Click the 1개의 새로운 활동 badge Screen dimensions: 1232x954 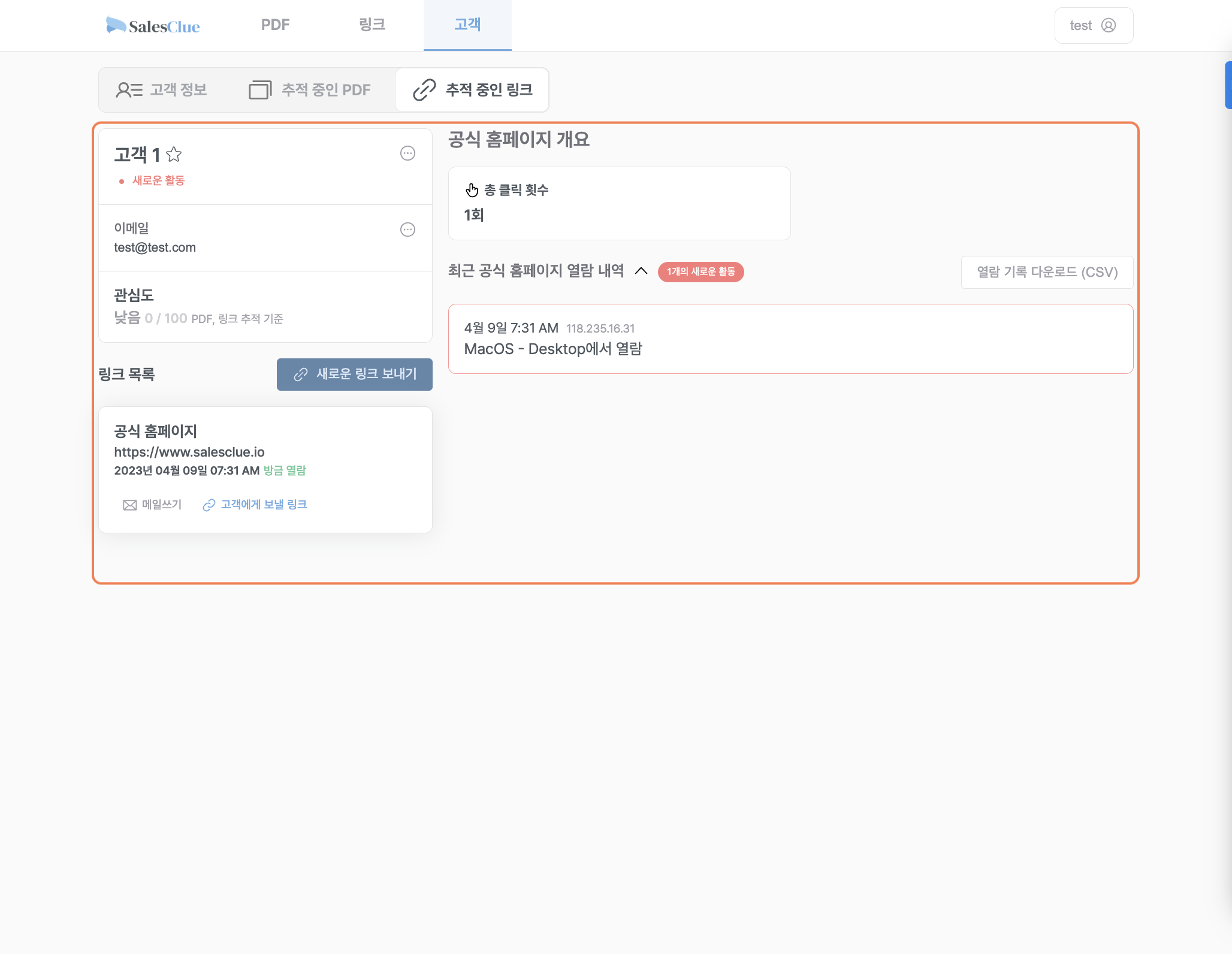[x=701, y=272]
